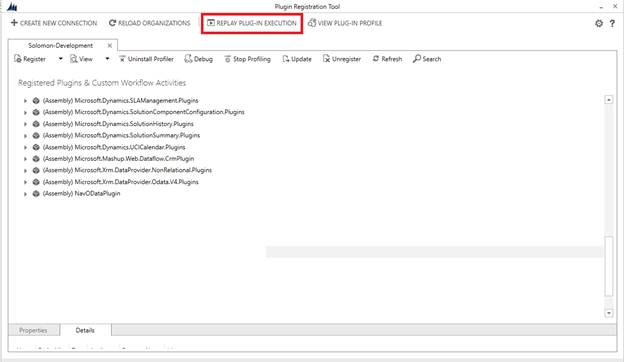The width and height of the screenshot is (624, 362).
Task: Click the scroll up arrow of the plugin list
Action: point(609,99)
